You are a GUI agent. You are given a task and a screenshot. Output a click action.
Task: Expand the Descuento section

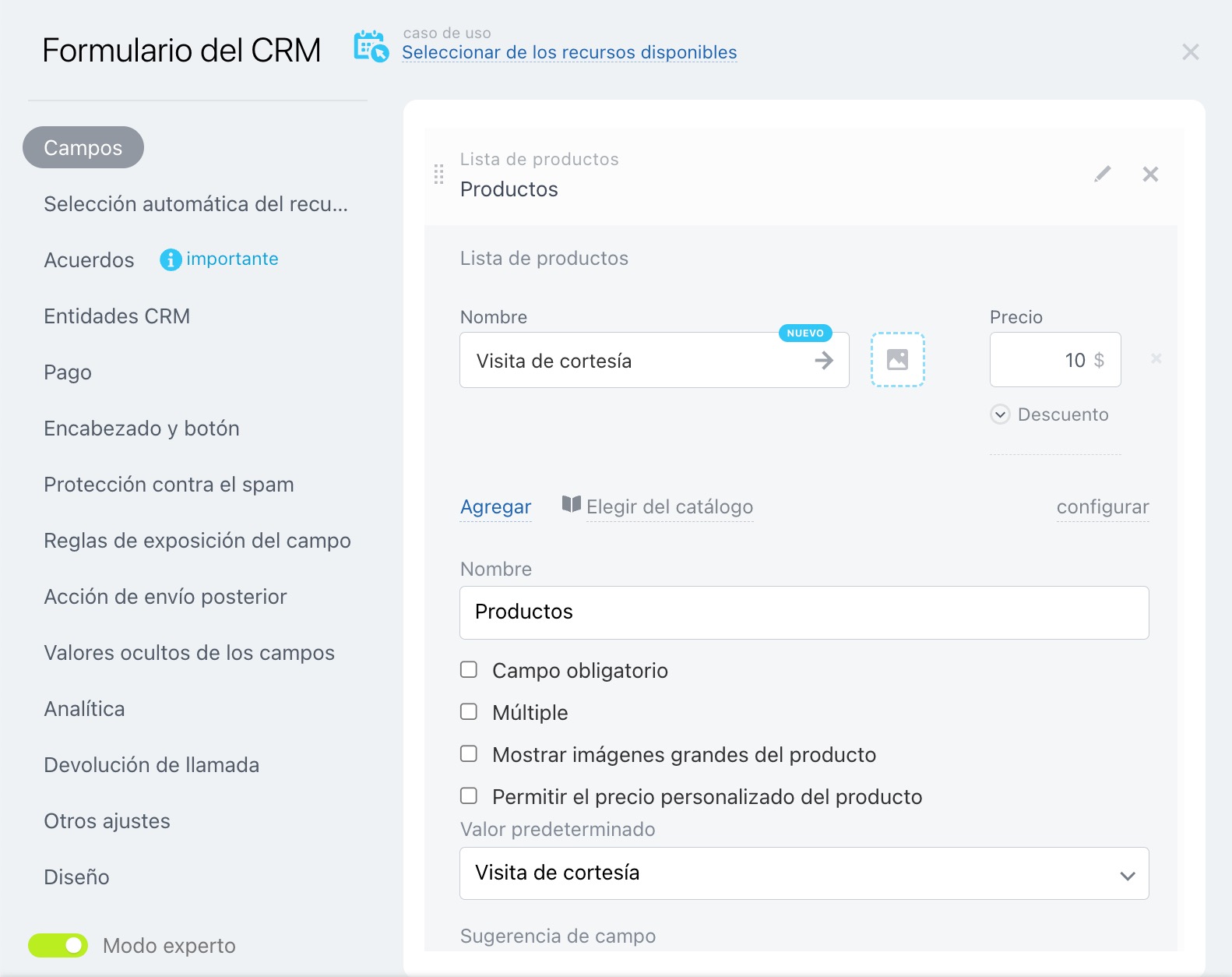[x=1000, y=414]
